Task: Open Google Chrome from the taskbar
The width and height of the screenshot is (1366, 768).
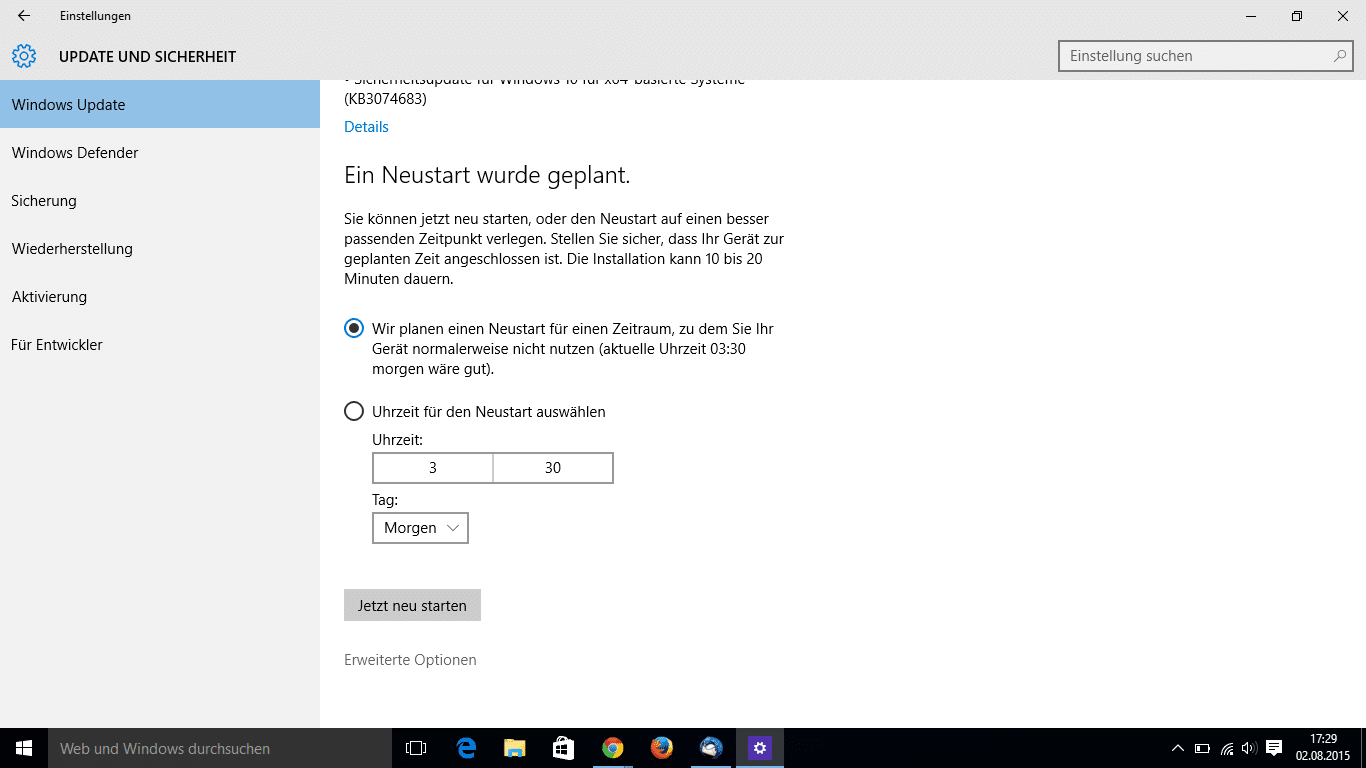Action: pyautogui.click(x=613, y=748)
